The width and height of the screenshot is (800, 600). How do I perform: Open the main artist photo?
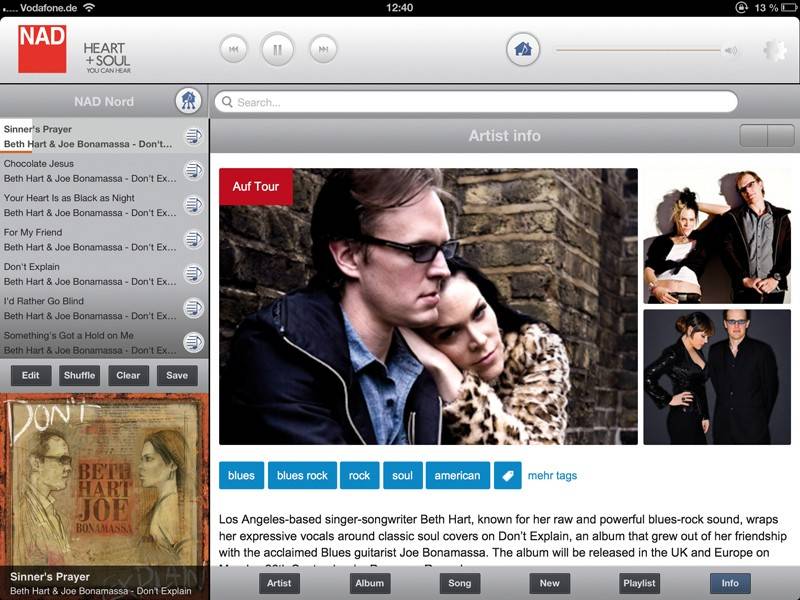click(x=428, y=306)
